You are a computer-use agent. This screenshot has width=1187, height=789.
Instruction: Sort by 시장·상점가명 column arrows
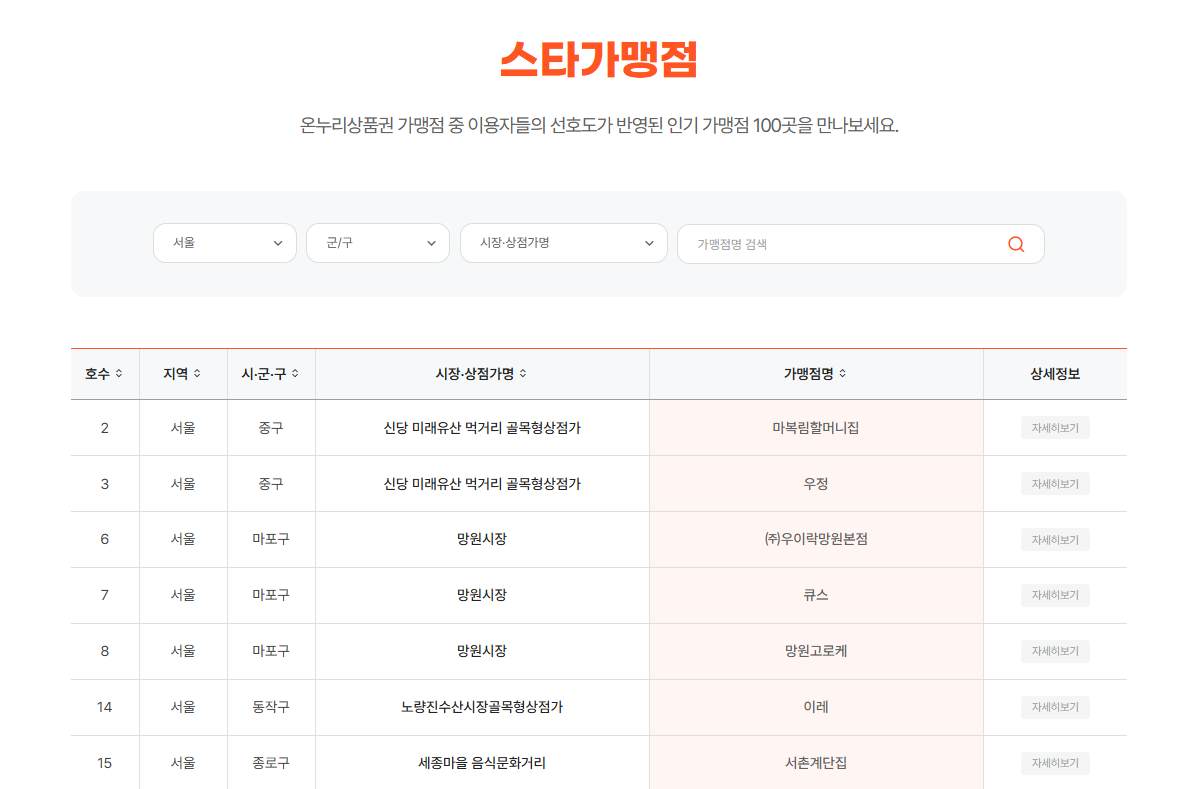(x=523, y=373)
